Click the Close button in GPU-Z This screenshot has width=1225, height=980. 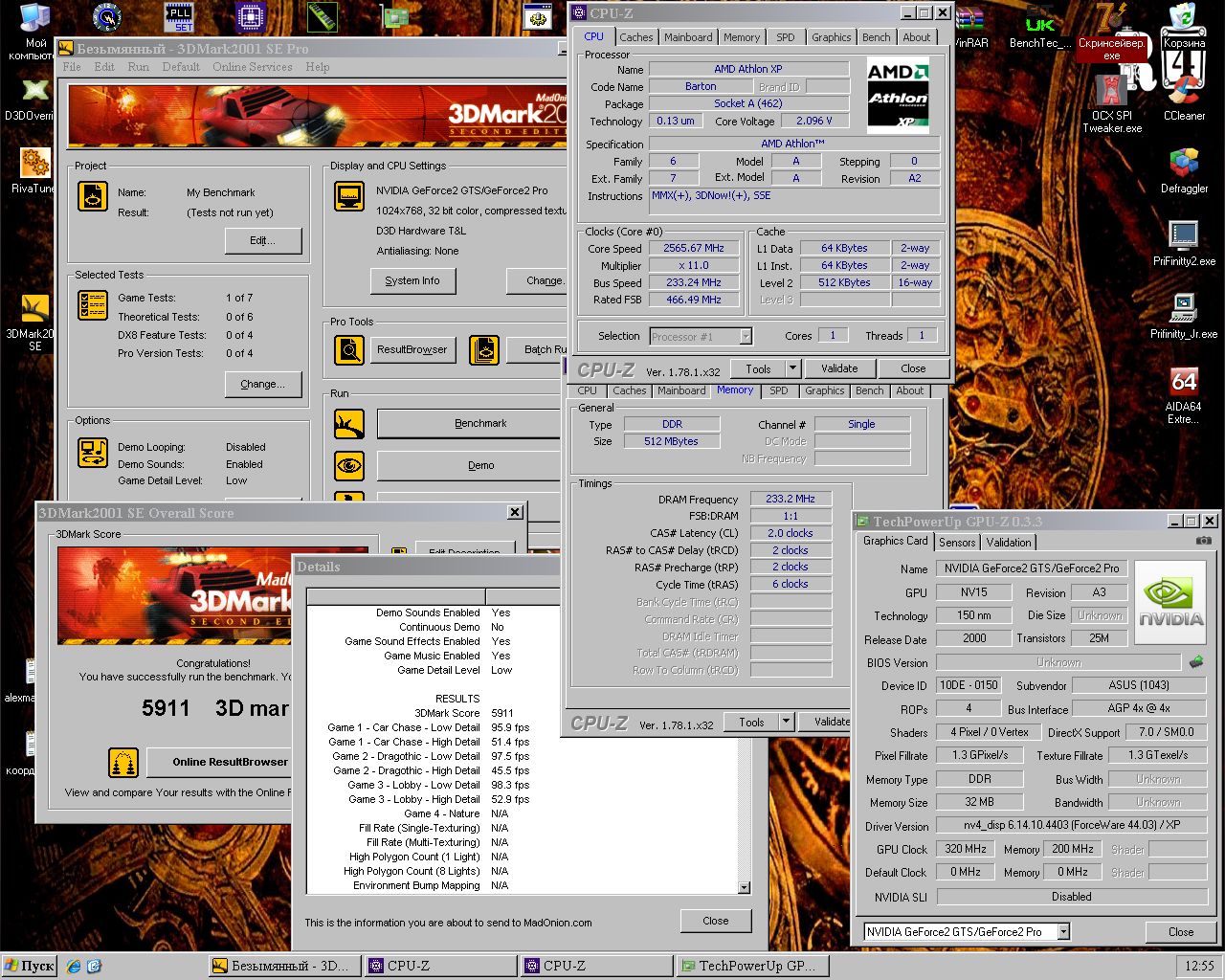[1181, 931]
